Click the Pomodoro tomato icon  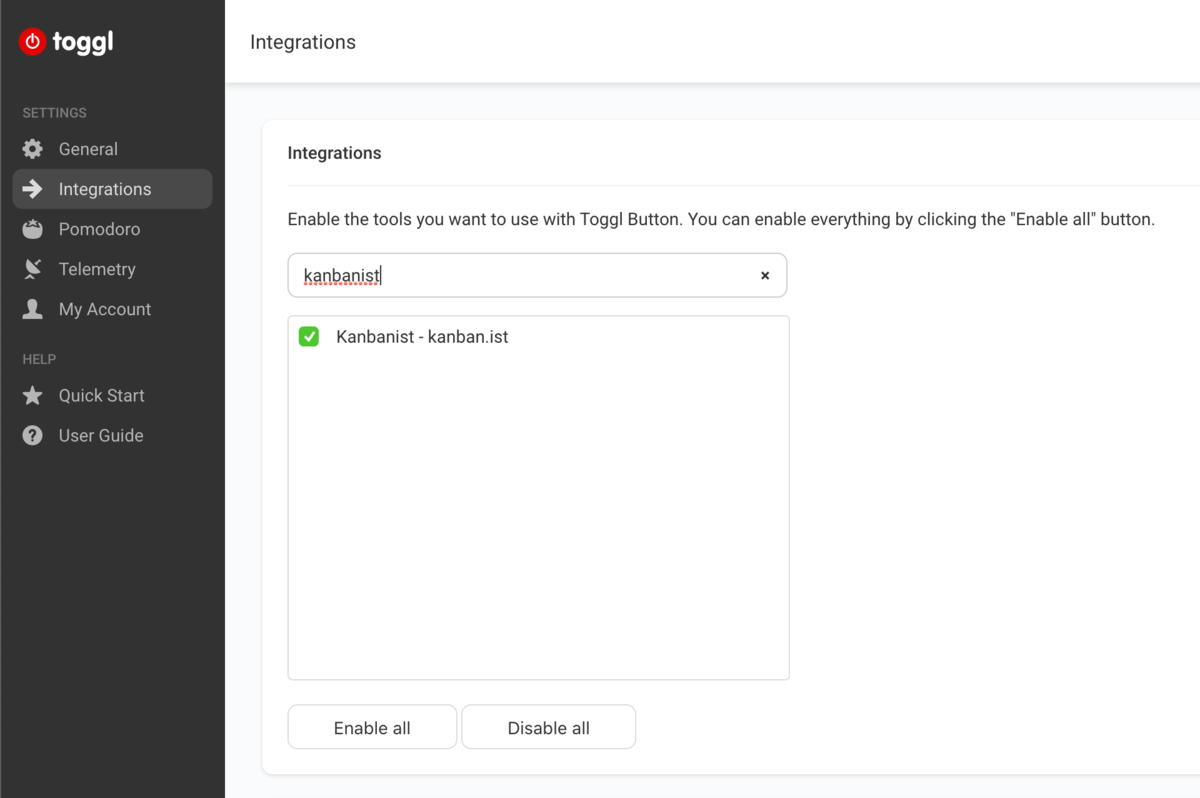point(33,229)
